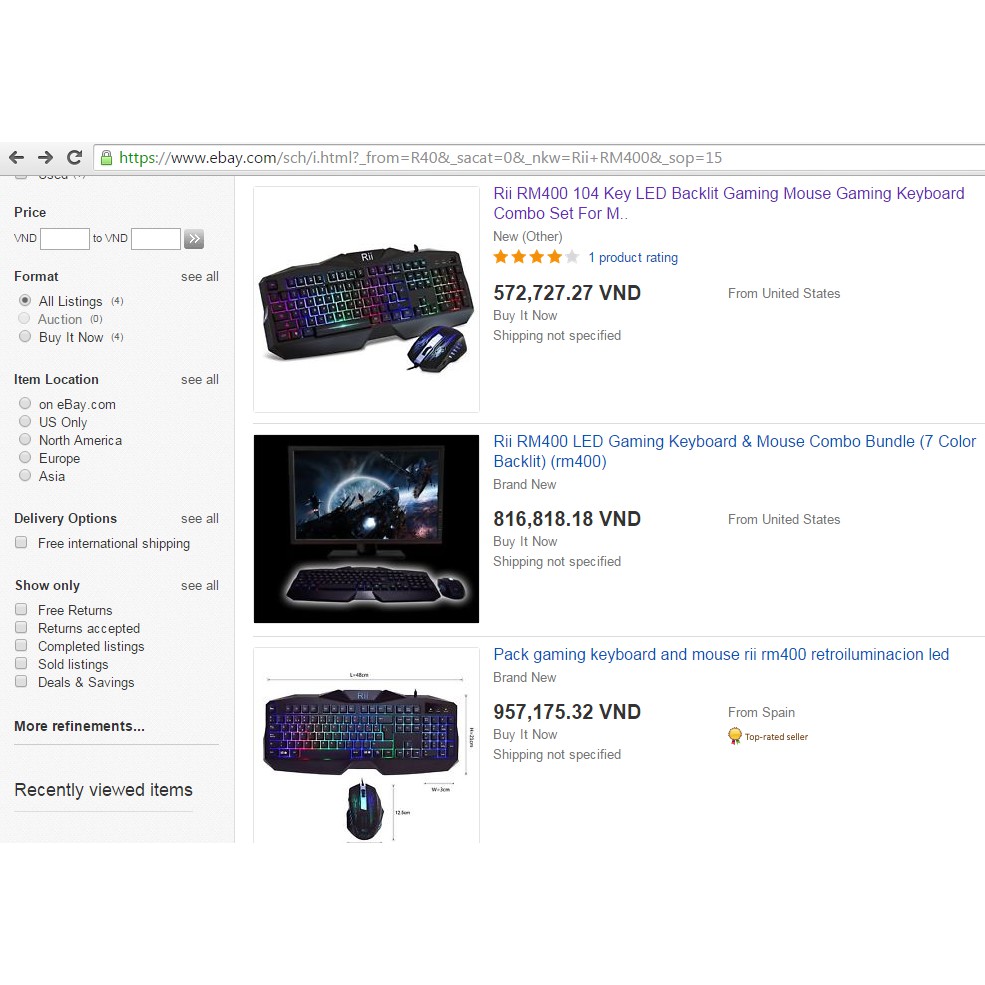This screenshot has height=985, width=985.
Task: Submit price range with arrow button
Action: pyautogui.click(x=194, y=239)
